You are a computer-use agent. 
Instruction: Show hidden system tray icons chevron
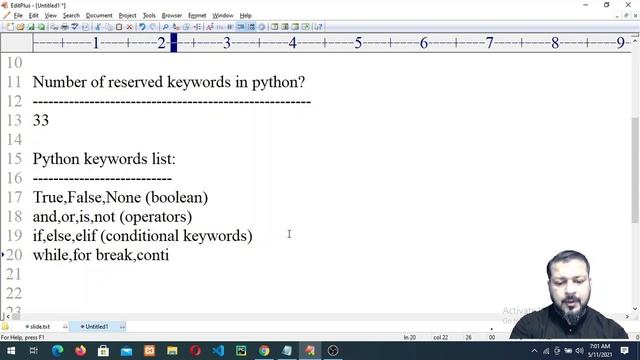tap(534, 351)
